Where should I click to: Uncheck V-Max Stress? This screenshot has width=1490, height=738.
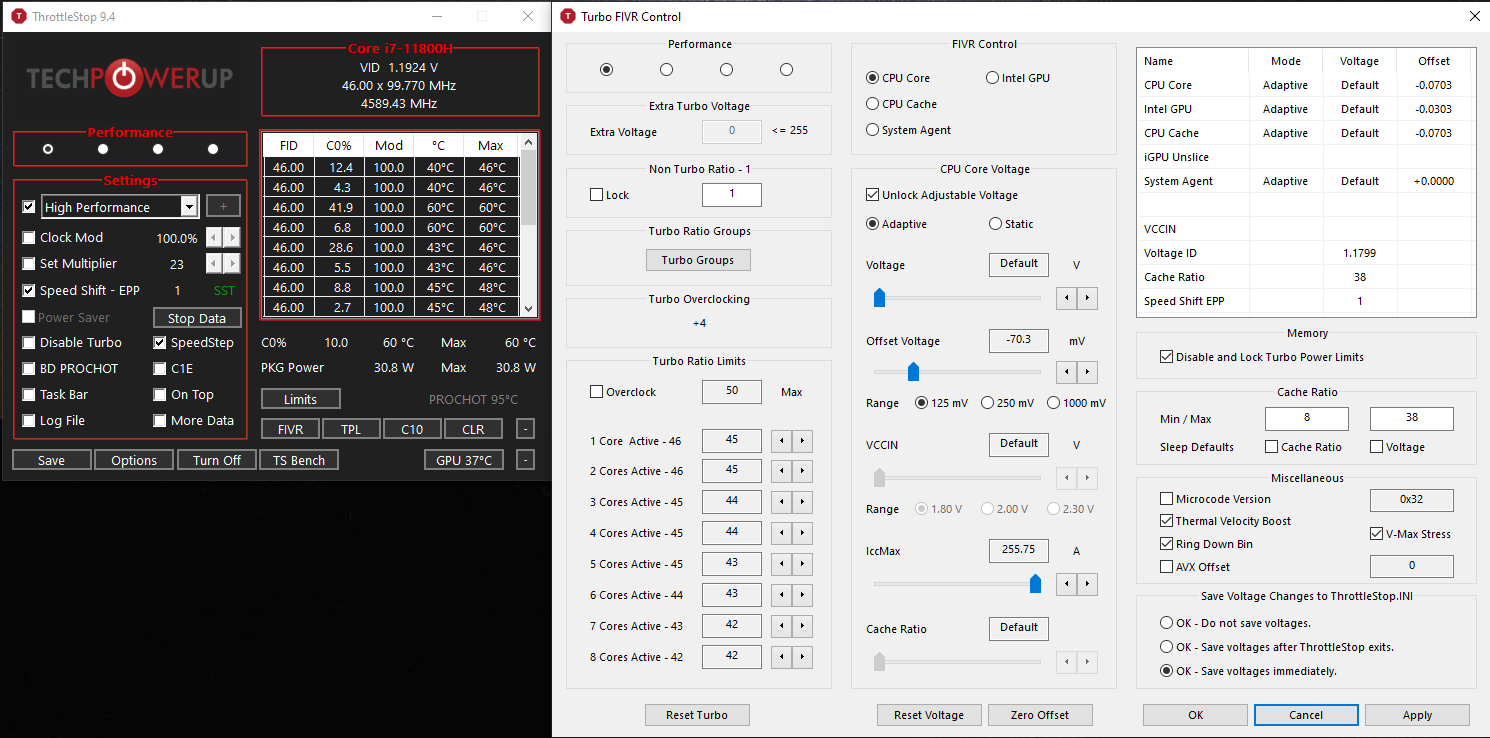tap(1377, 534)
